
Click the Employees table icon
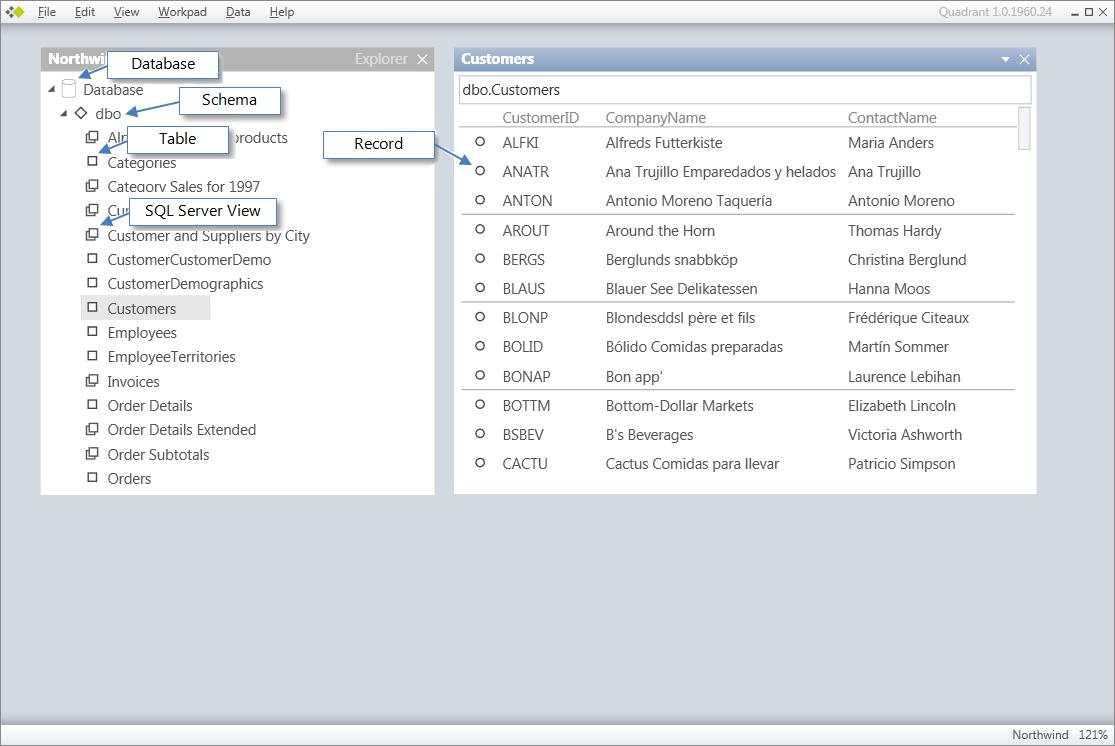point(92,331)
